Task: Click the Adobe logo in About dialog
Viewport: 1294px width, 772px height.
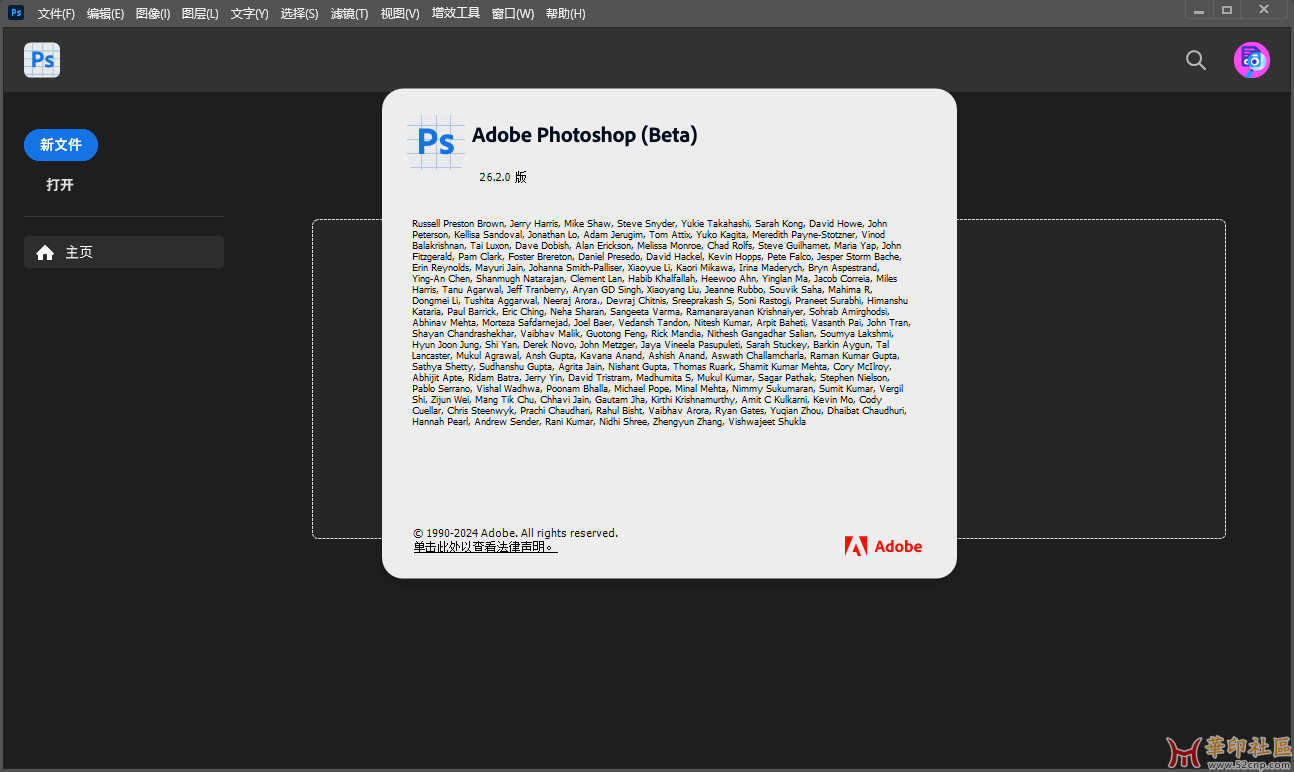Action: coord(883,546)
